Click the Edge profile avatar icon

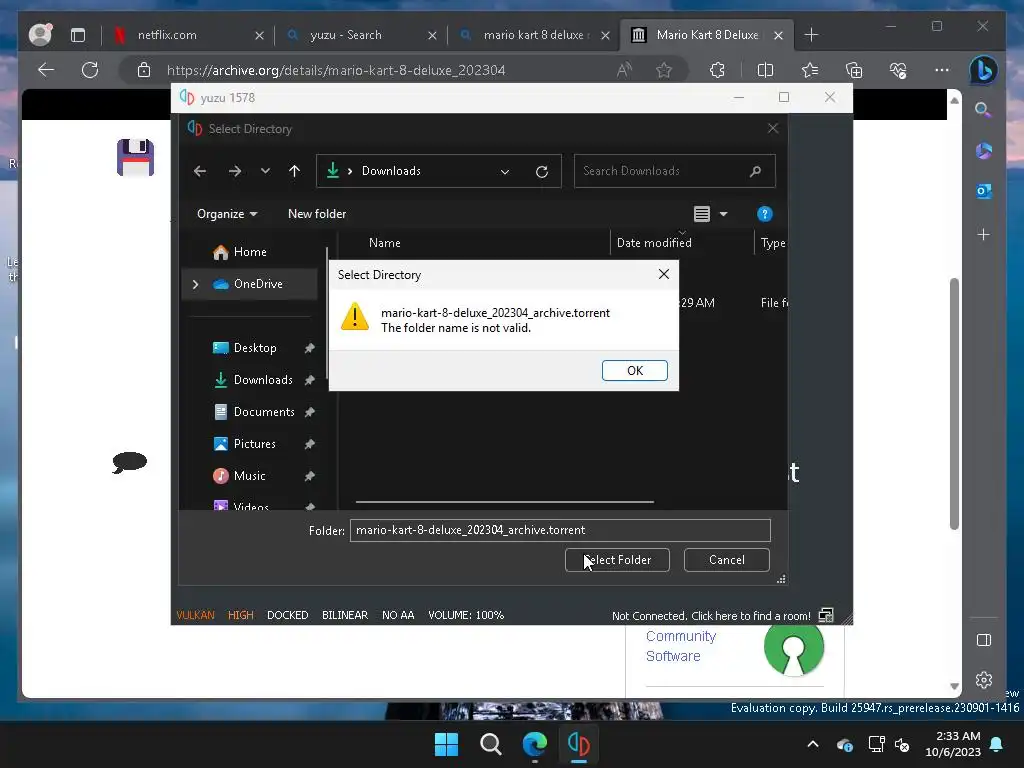[40, 35]
